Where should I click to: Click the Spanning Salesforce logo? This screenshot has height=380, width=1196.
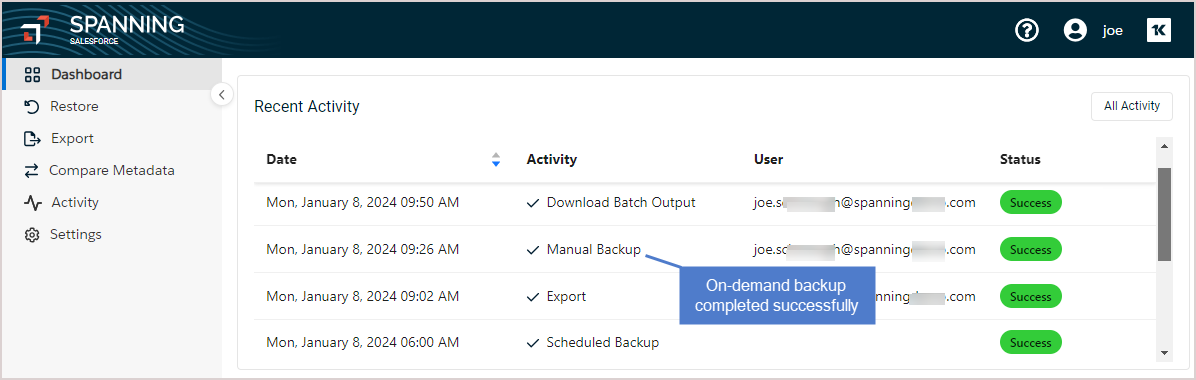[103, 29]
